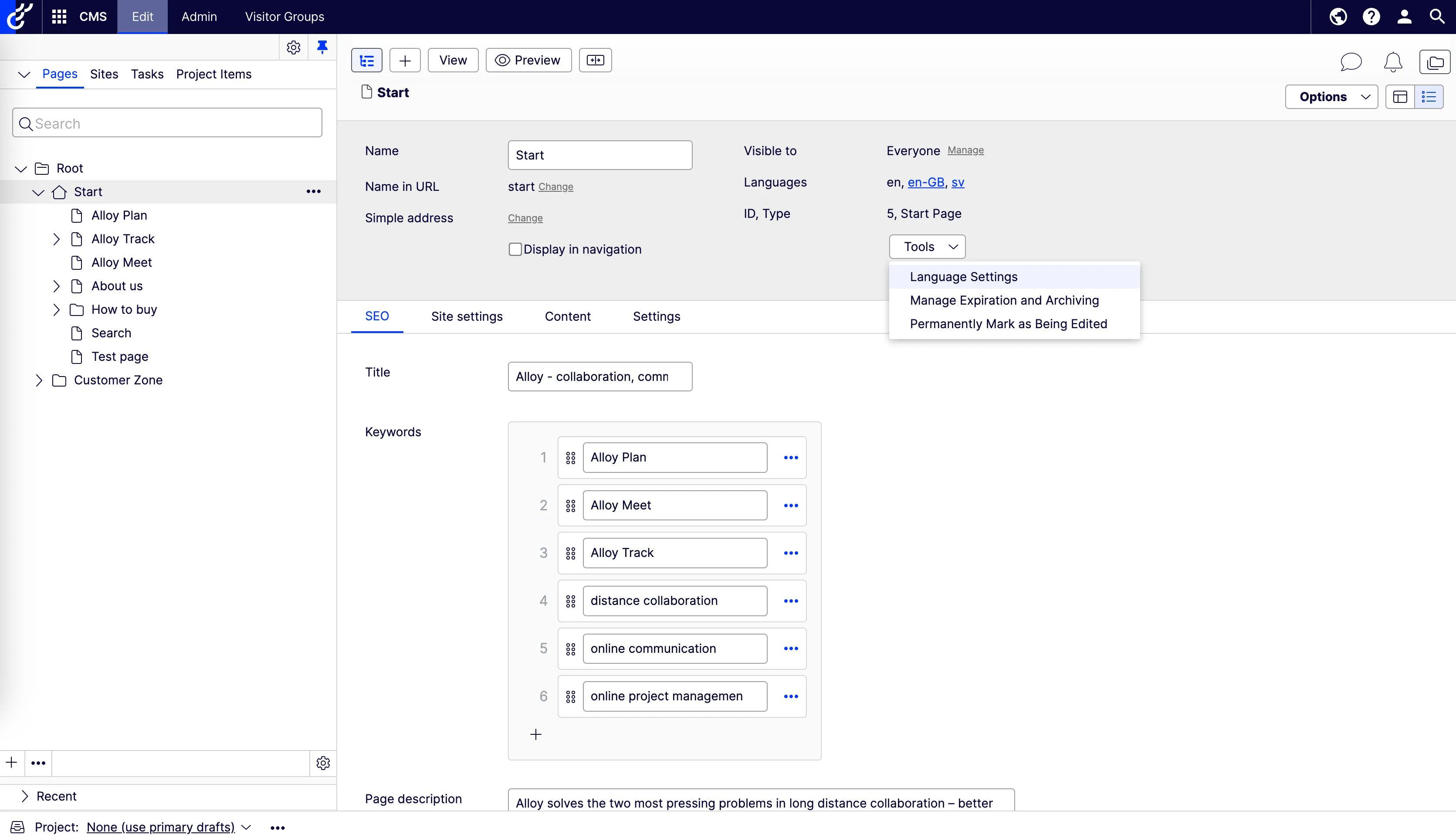Screen dimensions: 1456x835
Task: Open the application switcher grid icon
Action: coord(59,17)
